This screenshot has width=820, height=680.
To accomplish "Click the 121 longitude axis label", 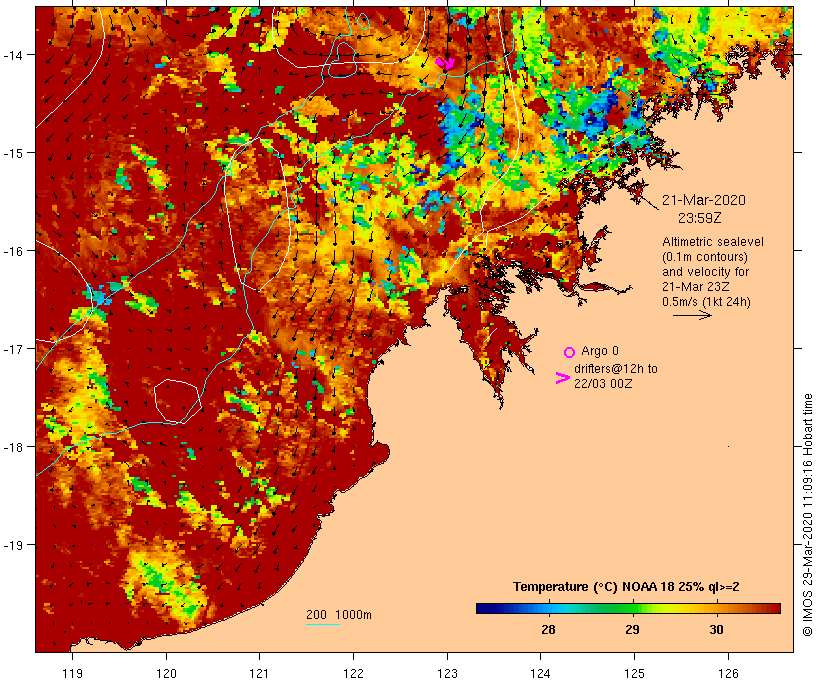I will tap(259, 673).
